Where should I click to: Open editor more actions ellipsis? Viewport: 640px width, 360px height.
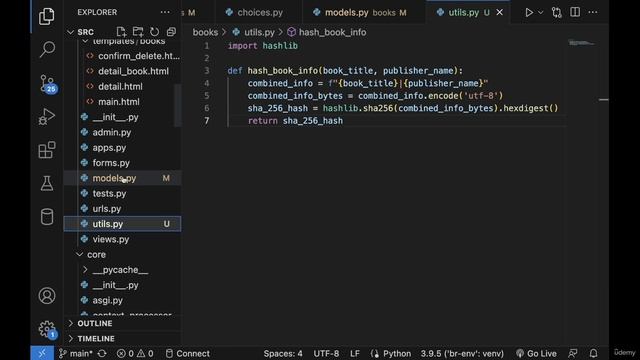click(593, 12)
